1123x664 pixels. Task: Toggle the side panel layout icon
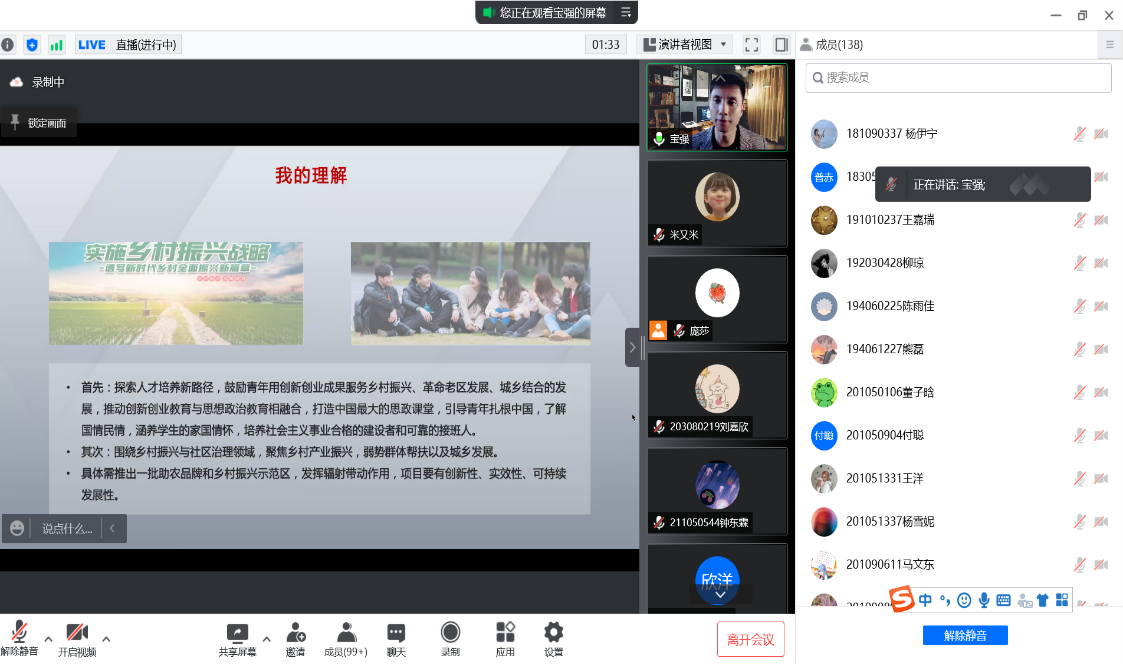point(781,45)
